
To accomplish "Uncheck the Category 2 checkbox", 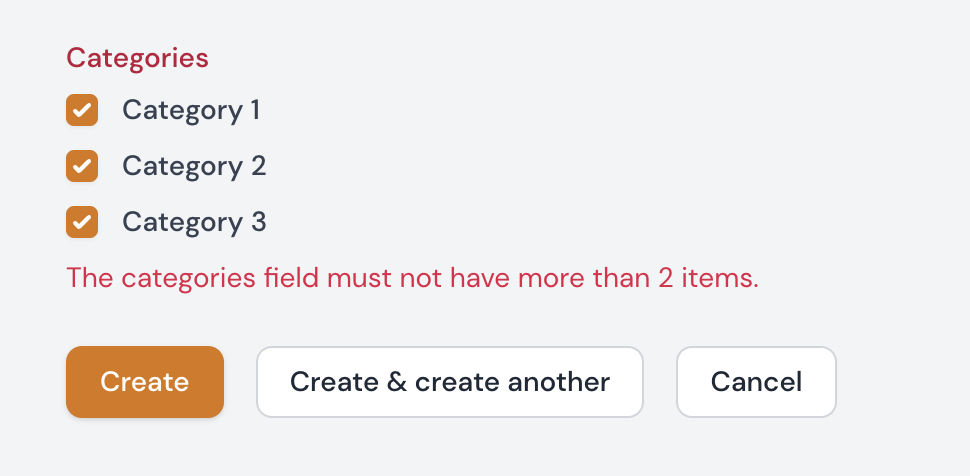I will 82,166.
